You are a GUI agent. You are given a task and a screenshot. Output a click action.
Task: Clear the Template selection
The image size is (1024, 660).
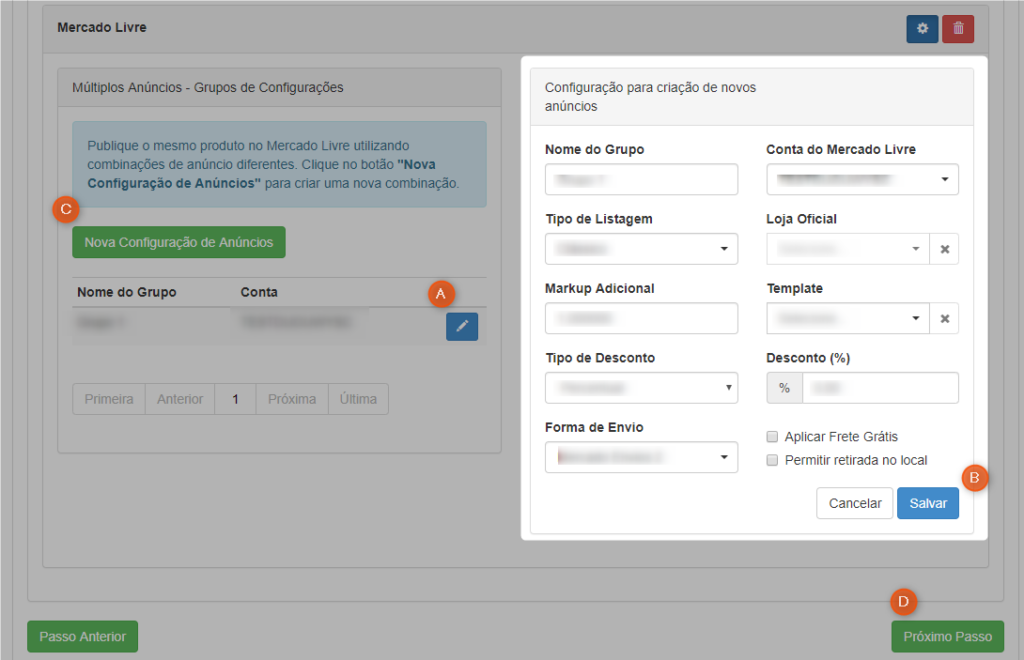tap(944, 319)
